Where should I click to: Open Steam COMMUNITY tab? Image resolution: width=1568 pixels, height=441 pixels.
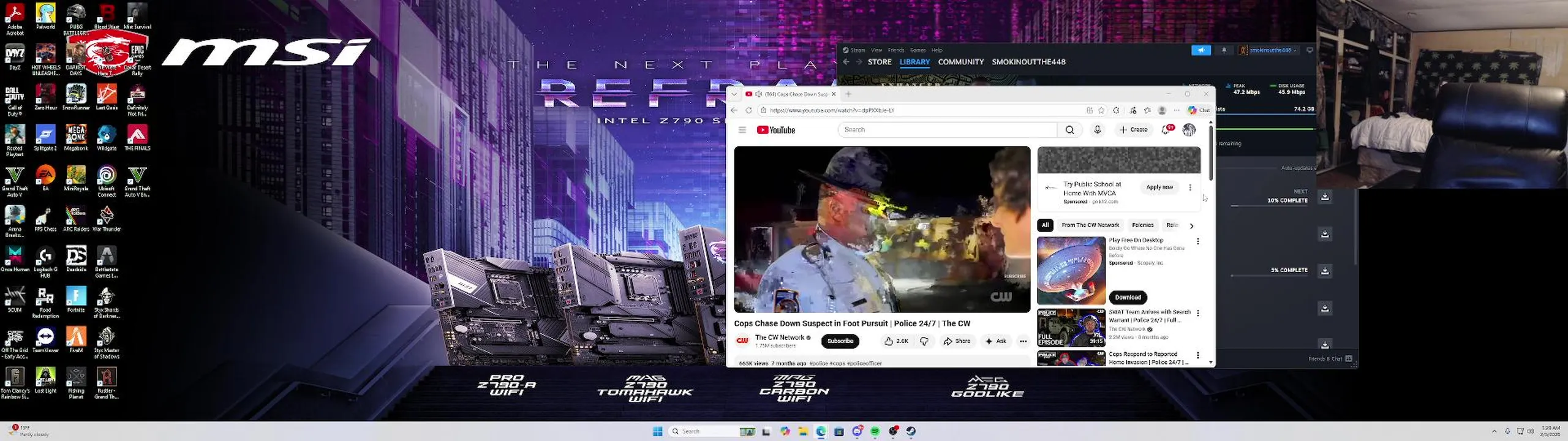point(960,62)
